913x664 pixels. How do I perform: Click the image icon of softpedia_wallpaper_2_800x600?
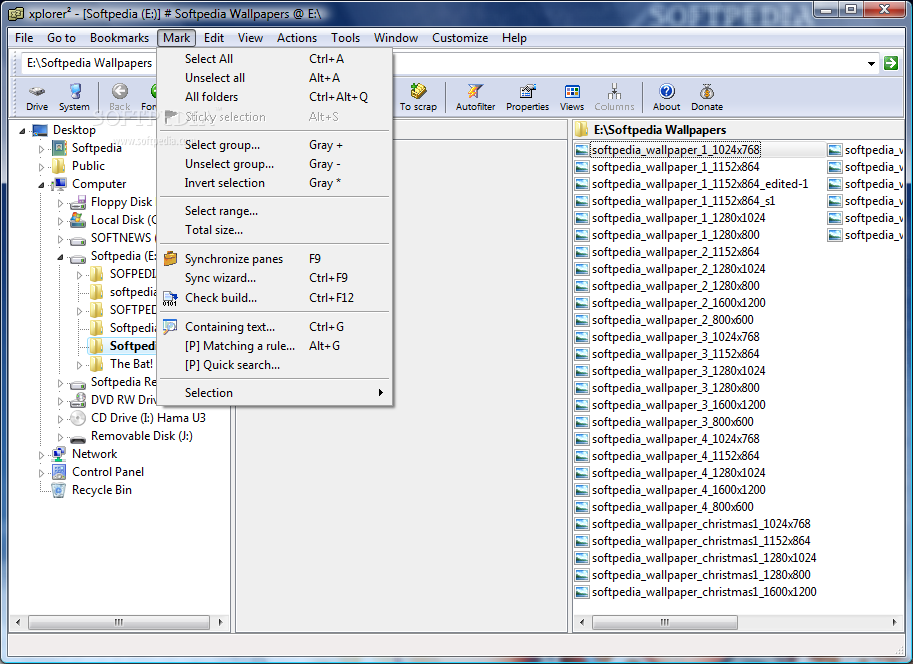pos(581,320)
